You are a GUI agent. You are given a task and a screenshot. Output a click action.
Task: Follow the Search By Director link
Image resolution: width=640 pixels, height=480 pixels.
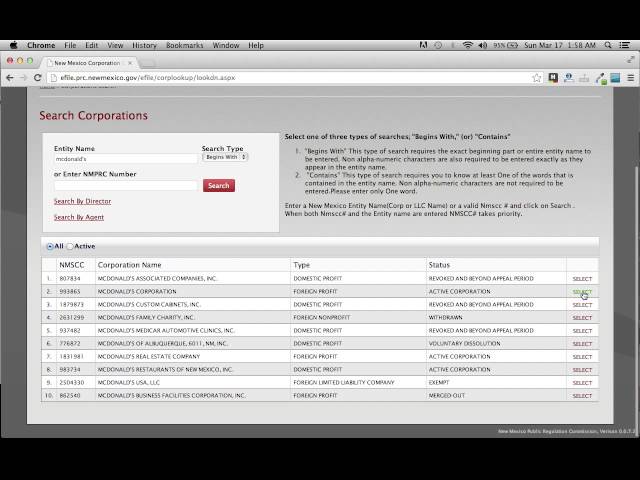[x=82, y=201]
